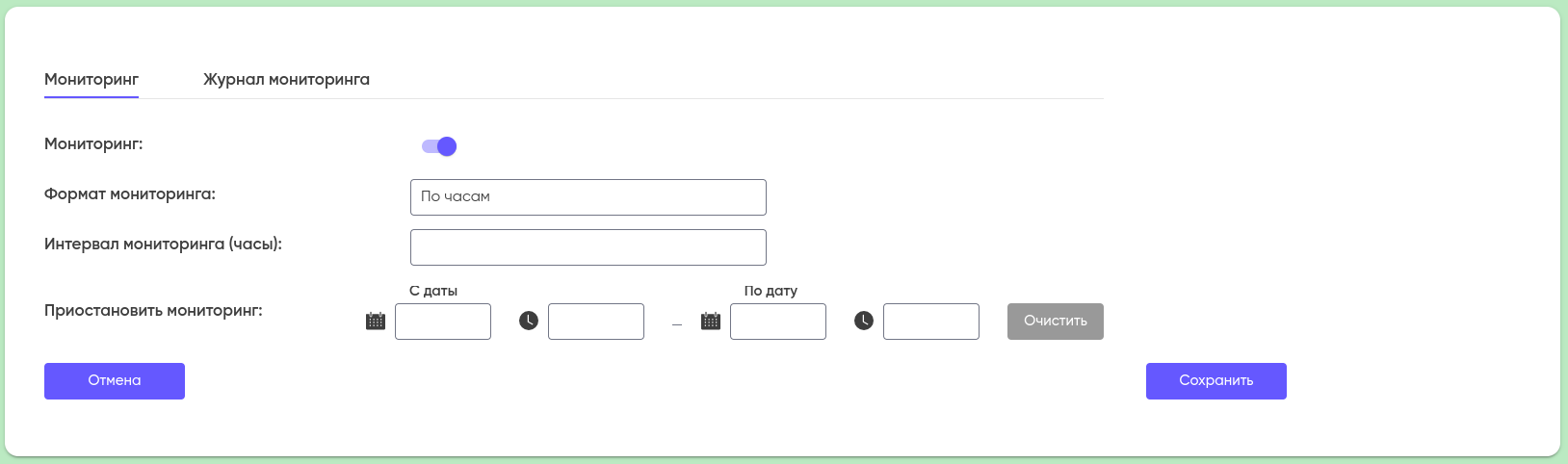Toggle the Мониторинг switch off

coord(439,146)
